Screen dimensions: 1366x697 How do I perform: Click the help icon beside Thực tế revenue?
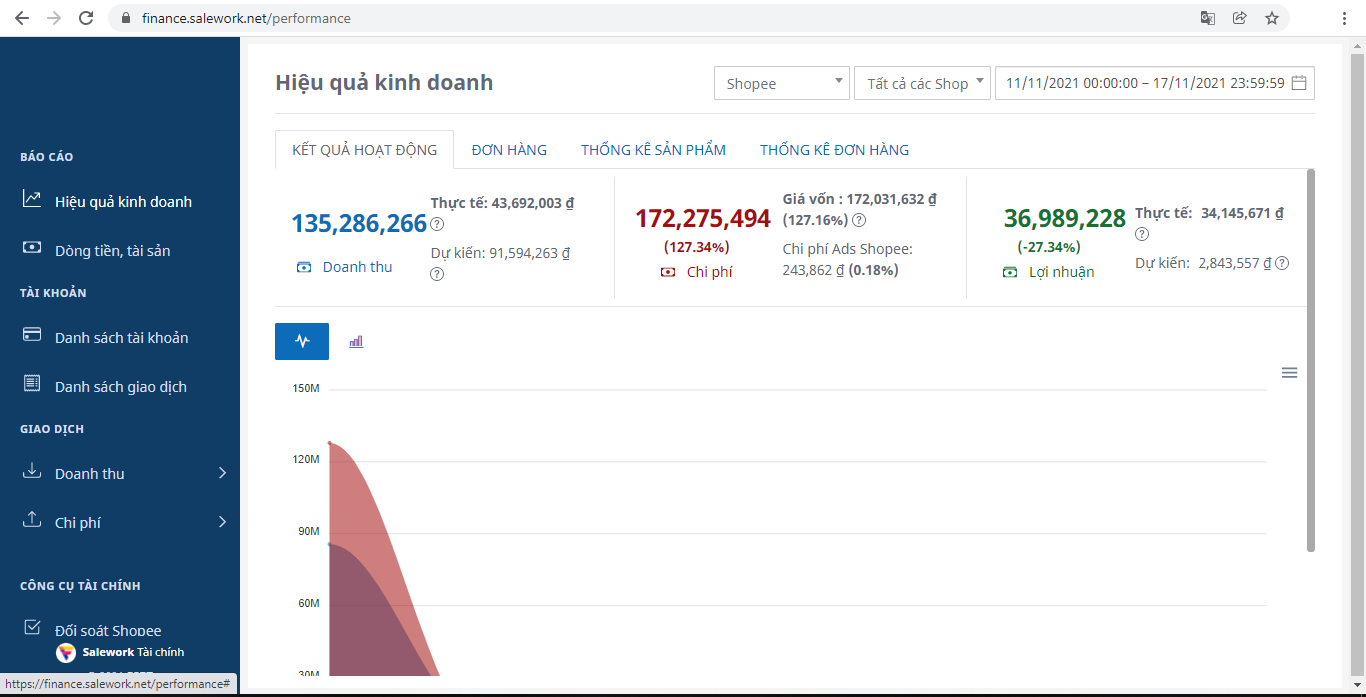click(x=437, y=224)
